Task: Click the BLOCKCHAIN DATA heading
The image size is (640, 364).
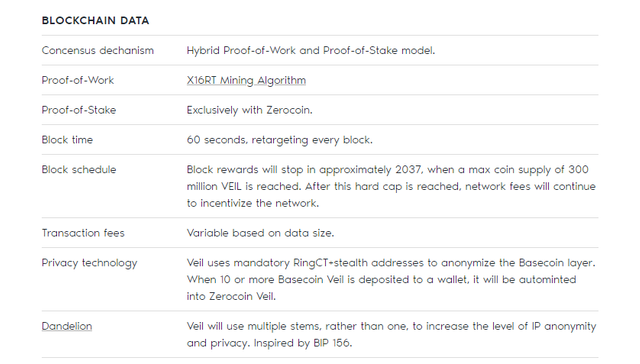Action: coord(96,20)
